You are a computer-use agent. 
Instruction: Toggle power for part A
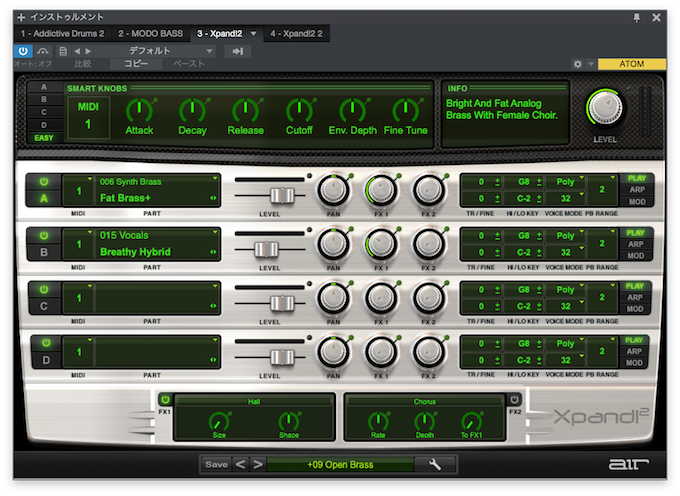[44, 182]
